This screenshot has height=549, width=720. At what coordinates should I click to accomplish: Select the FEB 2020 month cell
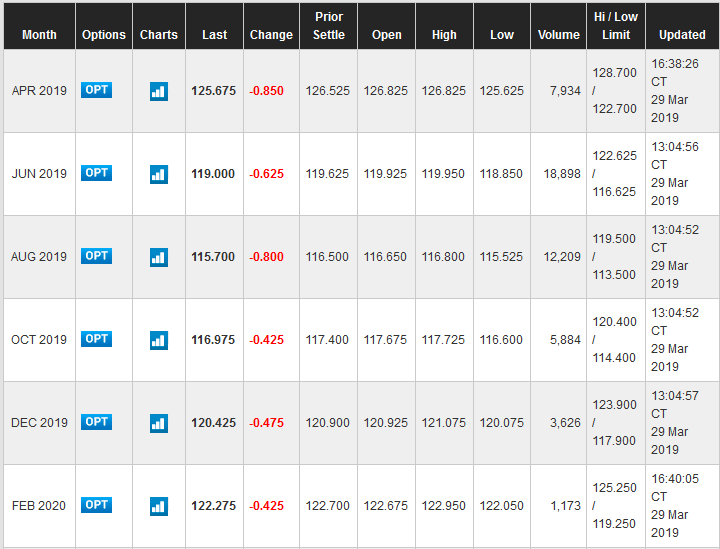[39, 506]
